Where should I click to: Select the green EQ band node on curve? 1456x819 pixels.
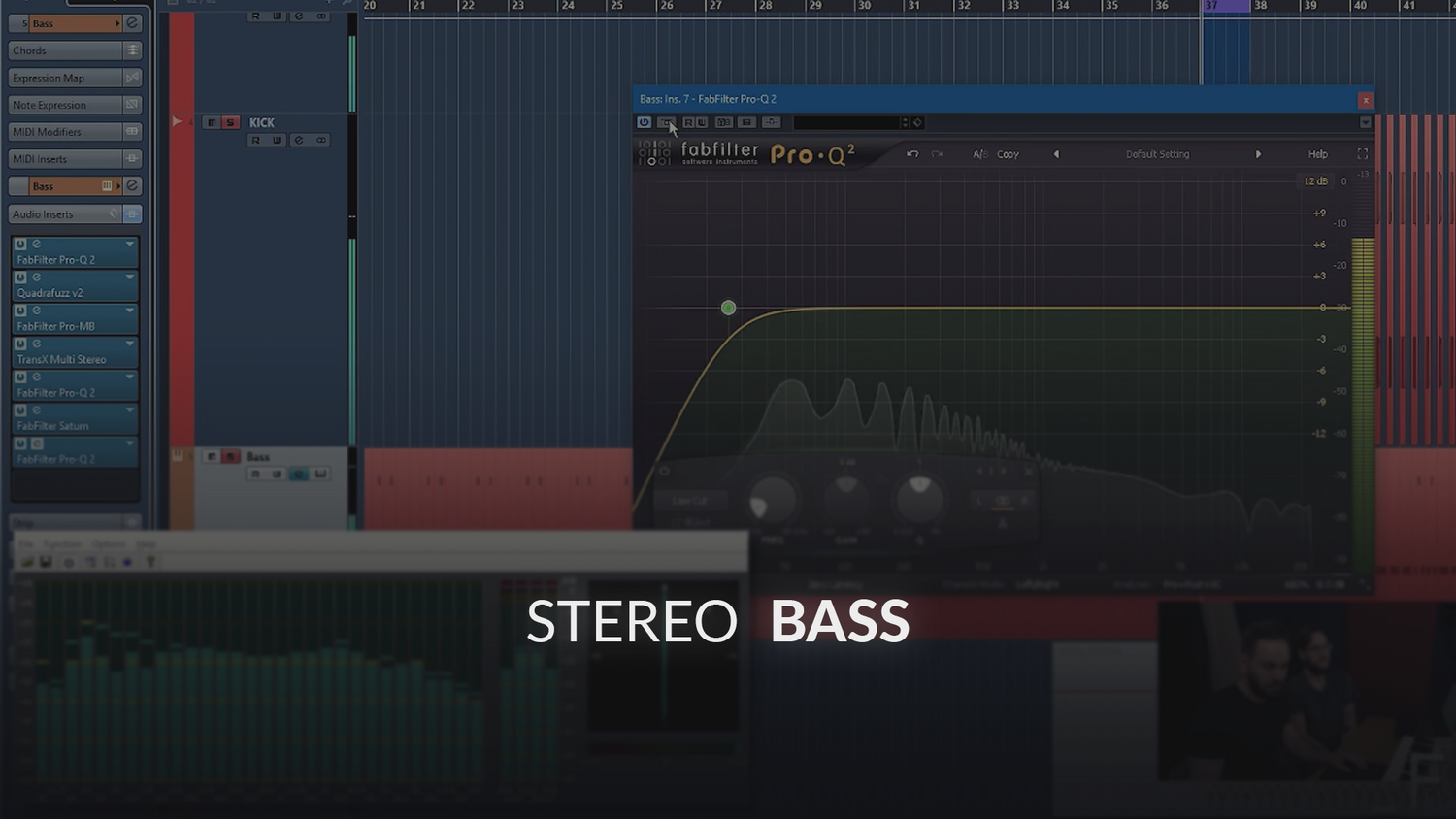[728, 308]
